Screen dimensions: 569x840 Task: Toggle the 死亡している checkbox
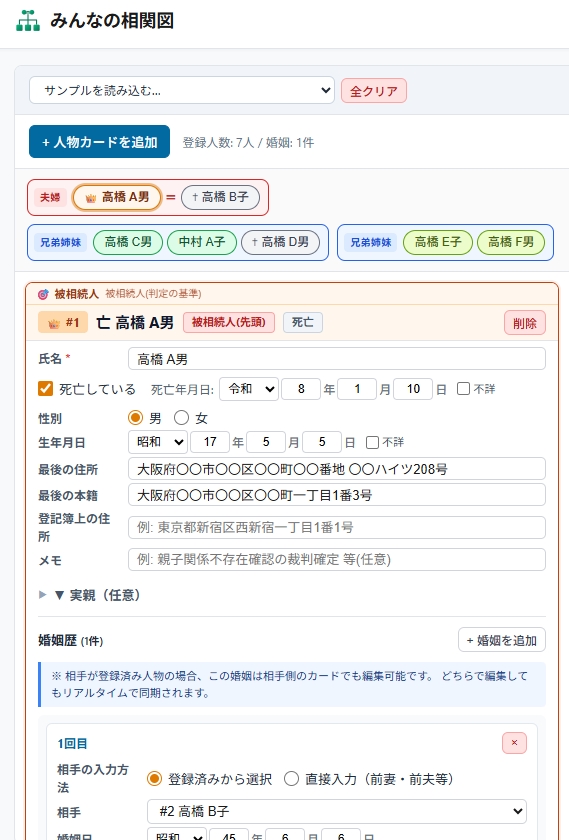click(x=46, y=388)
